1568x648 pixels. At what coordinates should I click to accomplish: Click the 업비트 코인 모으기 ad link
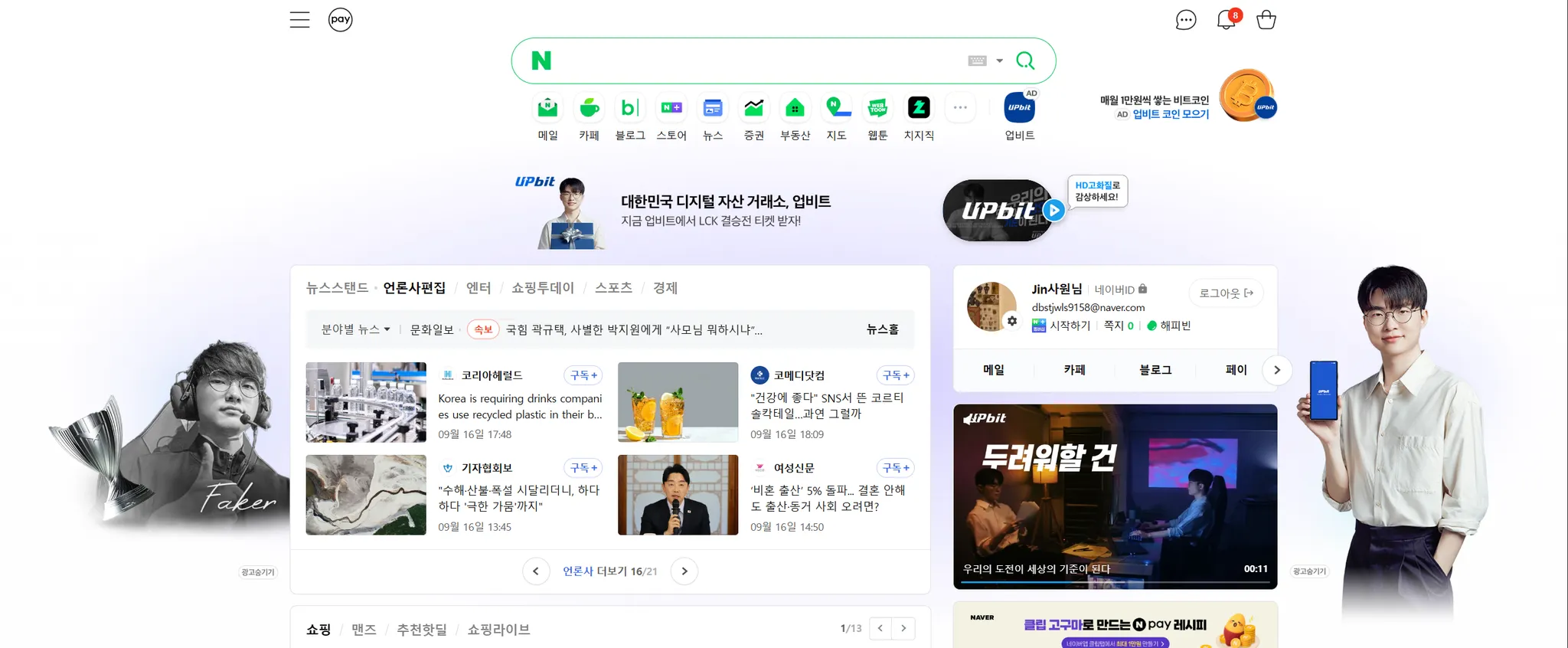tap(1171, 114)
